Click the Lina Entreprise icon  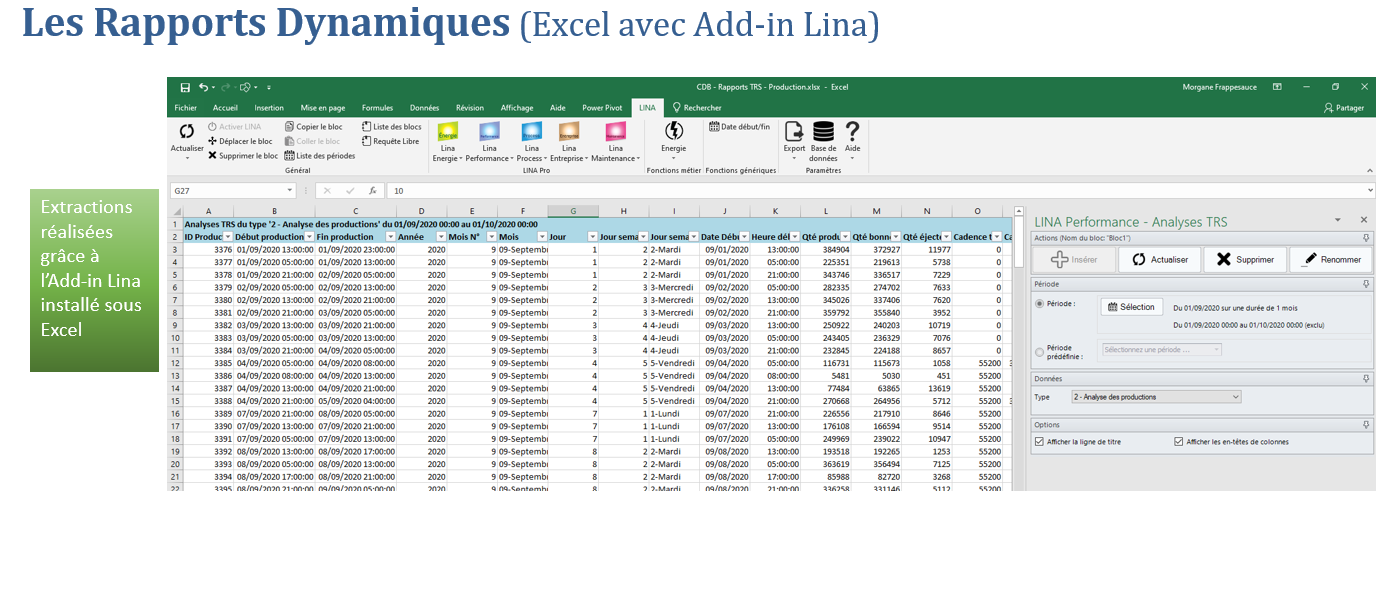pos(568,131)
